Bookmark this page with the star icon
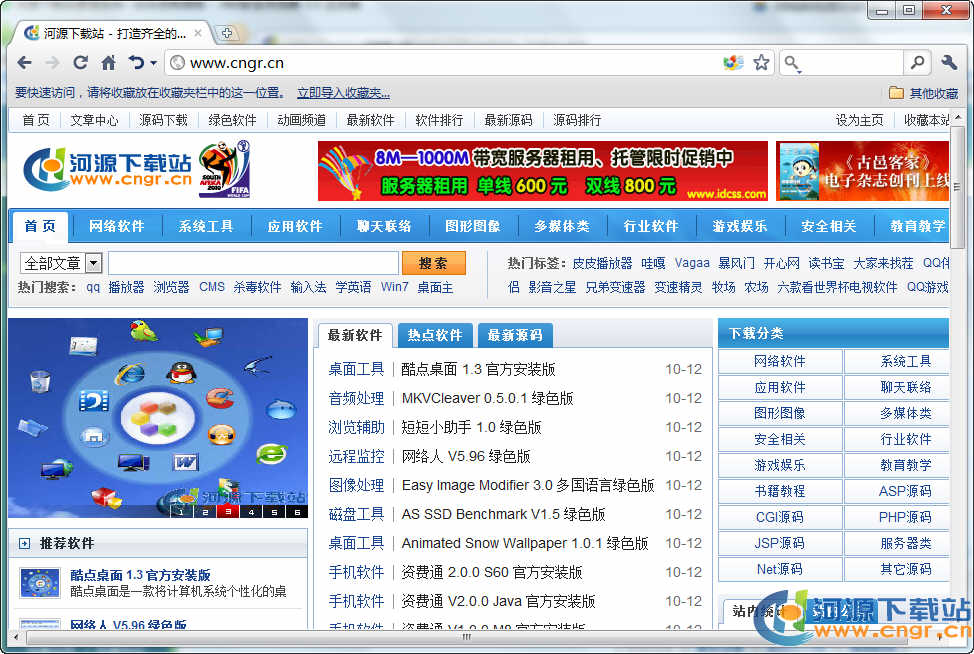Screen dimensions: 974x654 [x=761, y=63]
